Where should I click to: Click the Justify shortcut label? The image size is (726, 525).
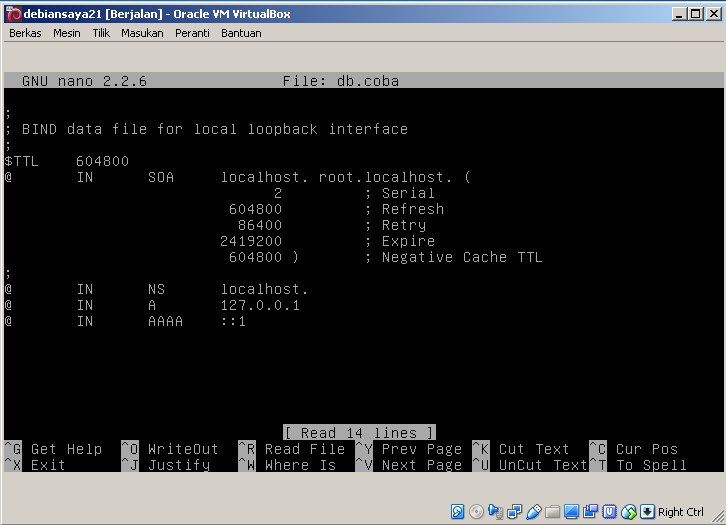(x=179, y=465)
